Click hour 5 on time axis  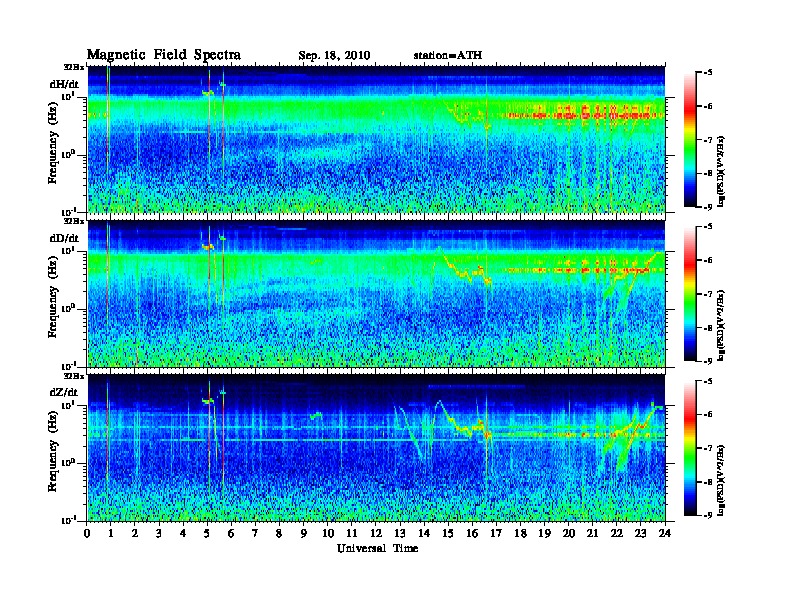[208, 534]
